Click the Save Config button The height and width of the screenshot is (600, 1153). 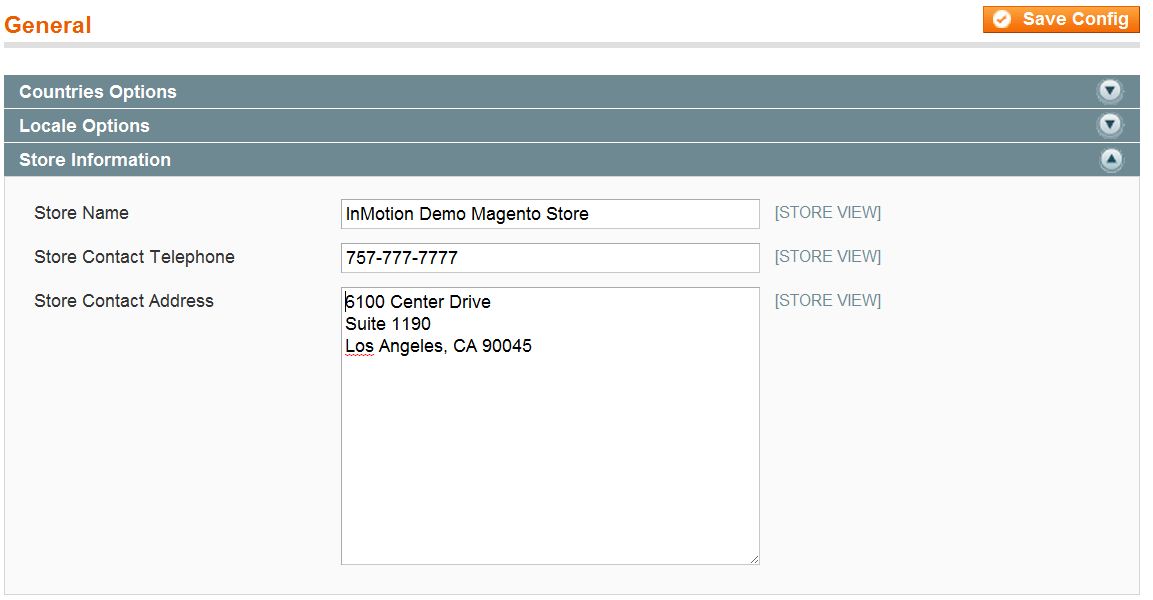click(1061, 19)
